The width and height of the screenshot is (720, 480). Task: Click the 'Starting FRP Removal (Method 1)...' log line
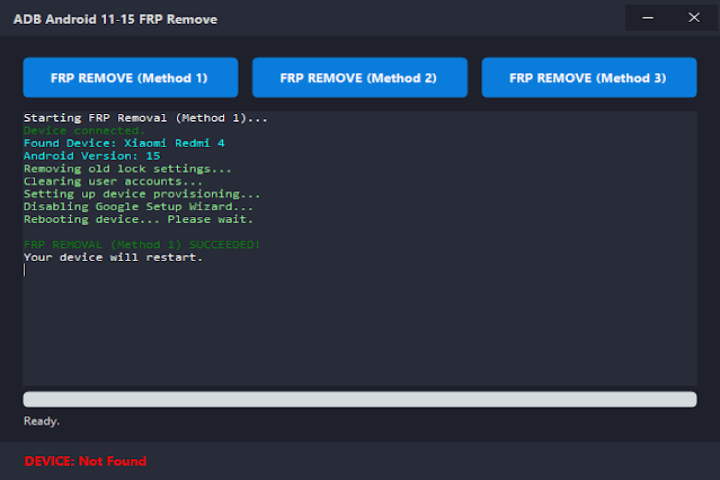[x=145, y=118]
